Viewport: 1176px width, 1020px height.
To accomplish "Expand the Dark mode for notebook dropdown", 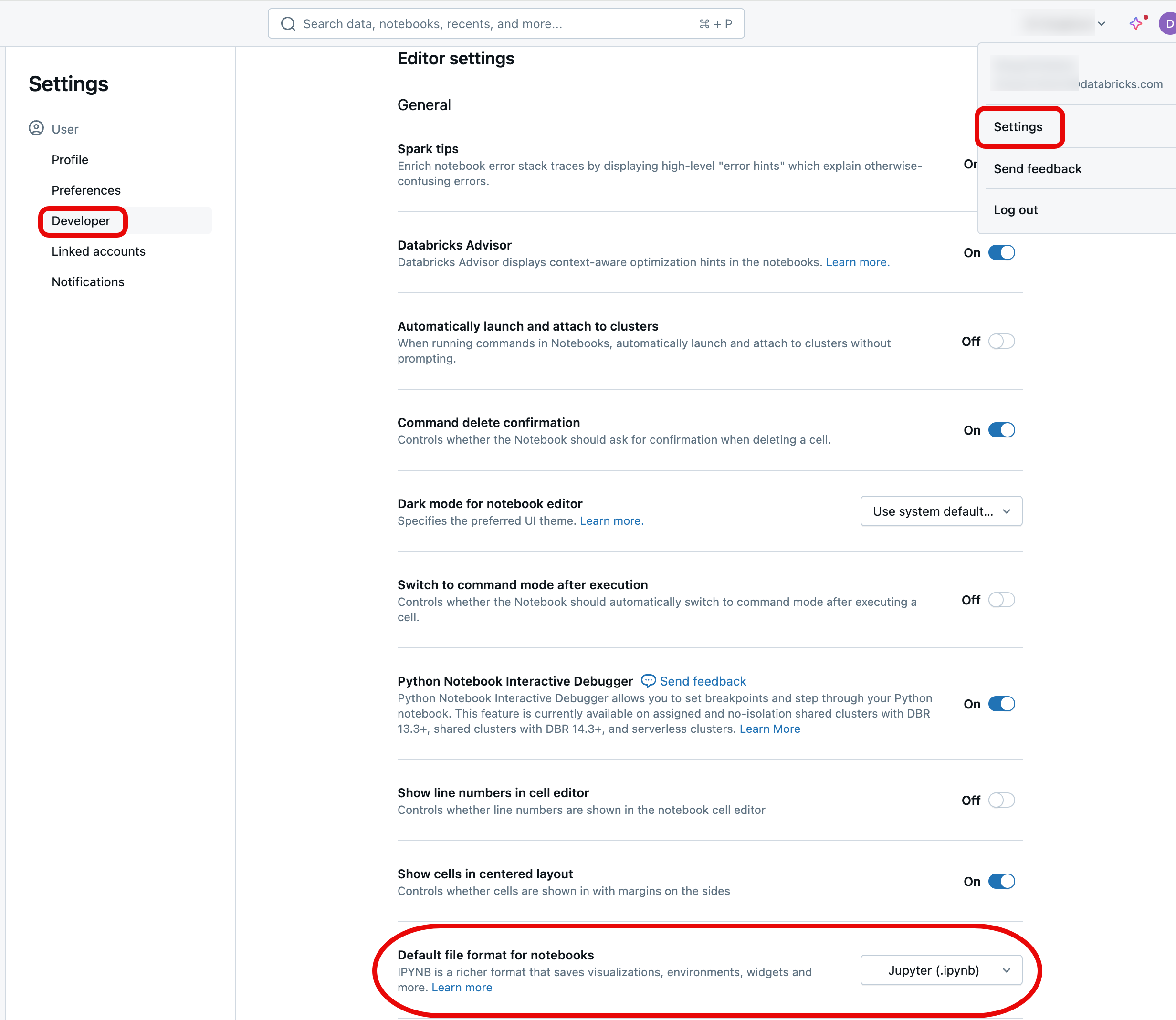I will pos(941,511).
